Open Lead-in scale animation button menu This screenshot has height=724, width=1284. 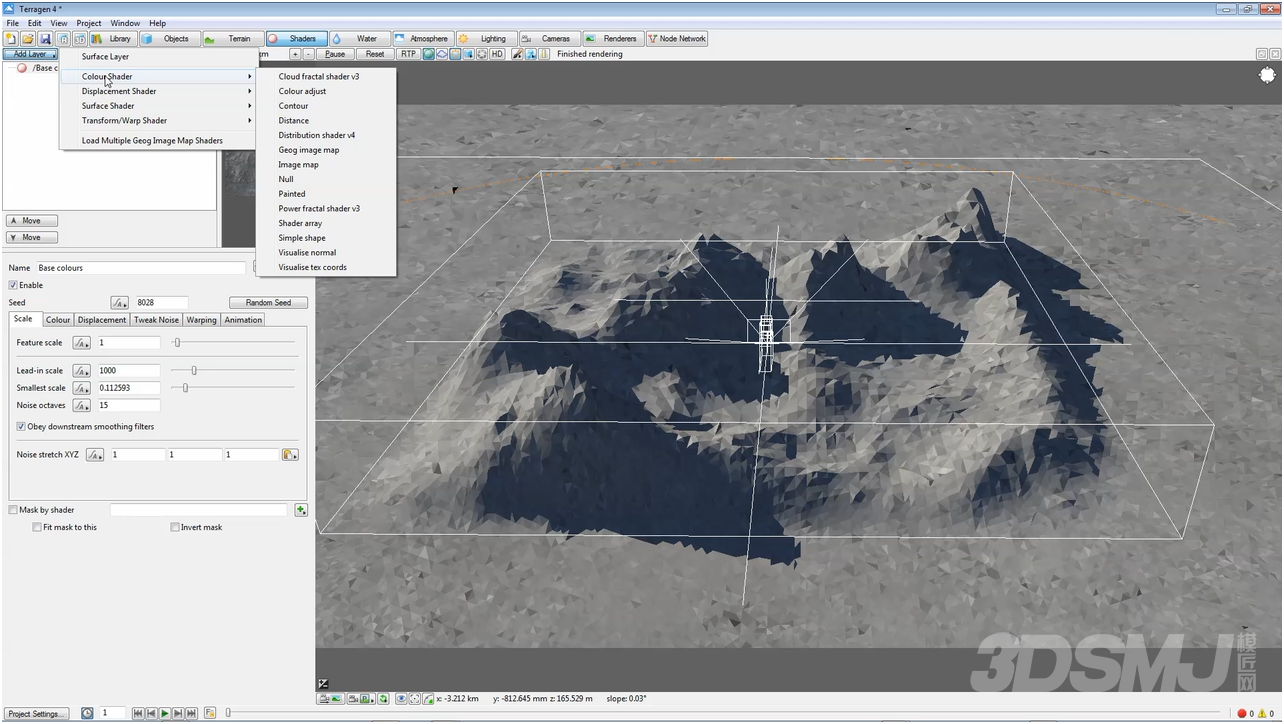click(82, 371)
